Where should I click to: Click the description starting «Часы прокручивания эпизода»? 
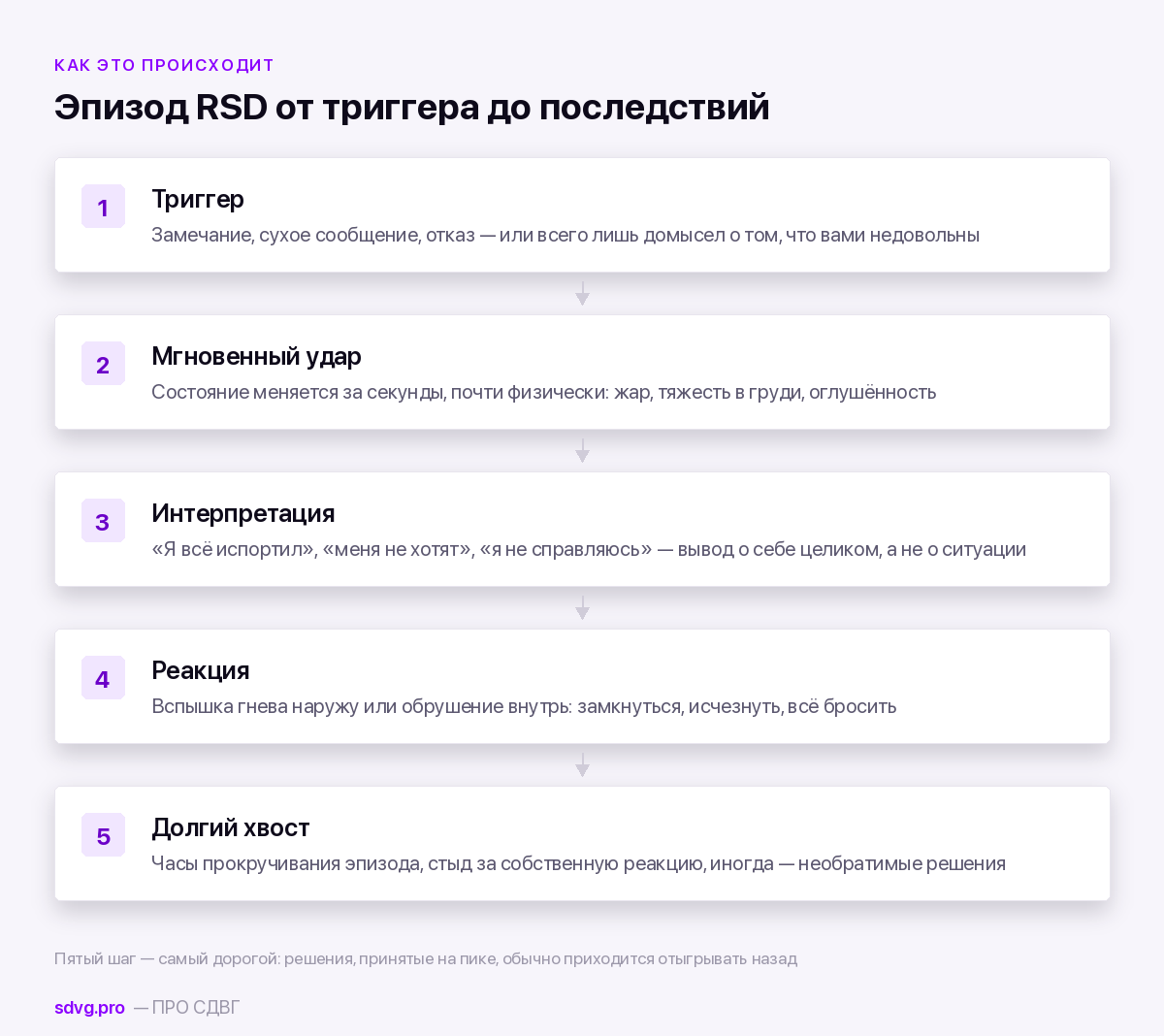(578, 863)
